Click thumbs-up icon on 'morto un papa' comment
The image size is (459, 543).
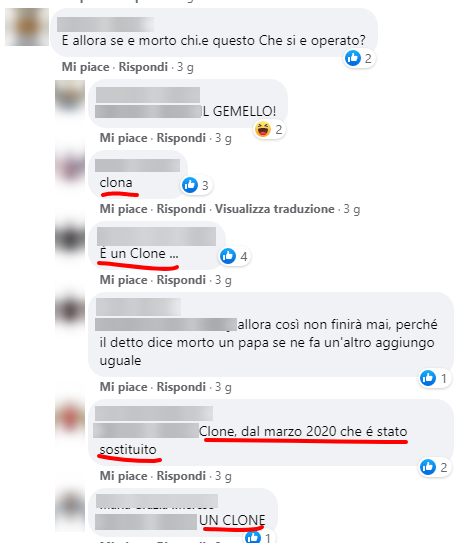[x=428, y=377]
